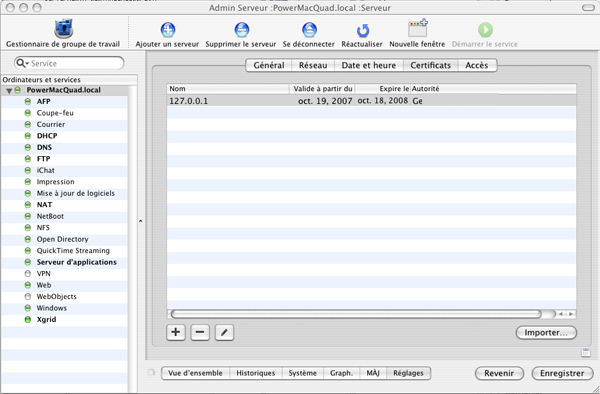The image size is (600, 394).
Task: Click Ordinateurs et services header
Action: coord(69,80)
